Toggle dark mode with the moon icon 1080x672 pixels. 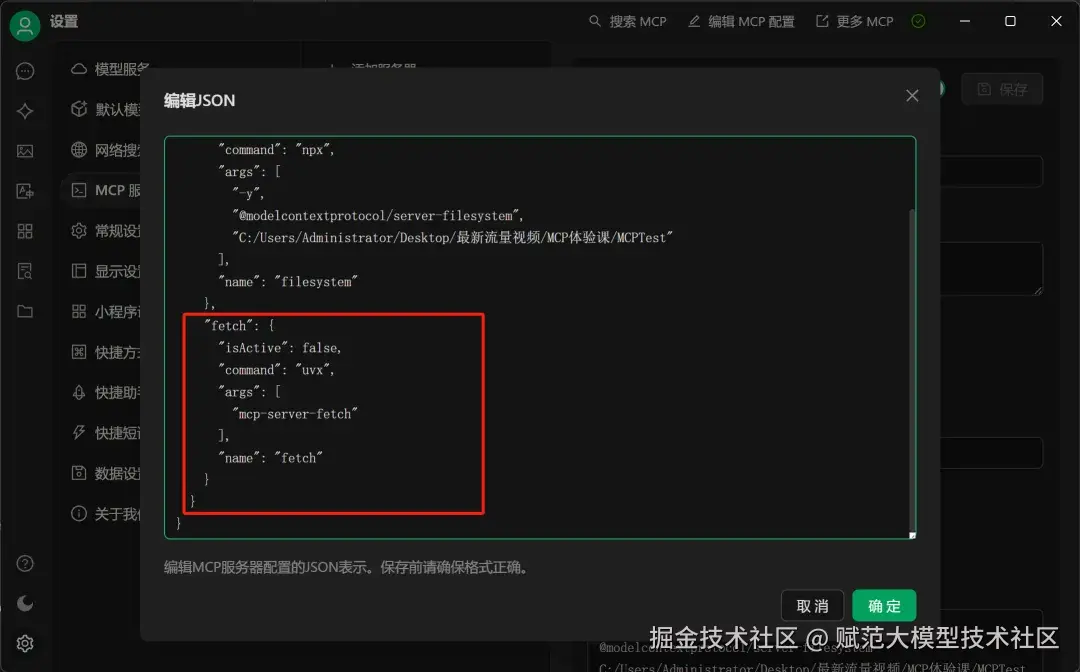click(27, 603)
